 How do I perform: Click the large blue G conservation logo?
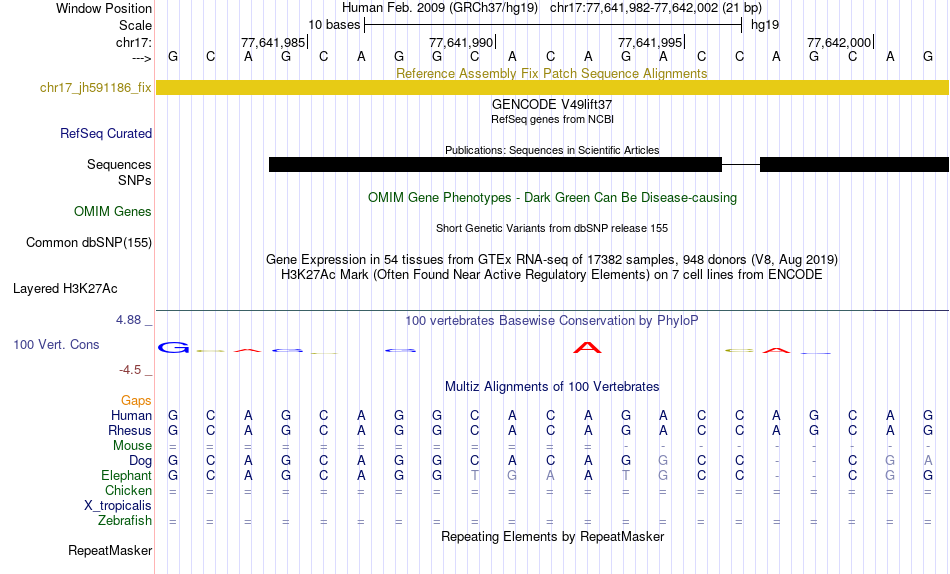[173, 347]
